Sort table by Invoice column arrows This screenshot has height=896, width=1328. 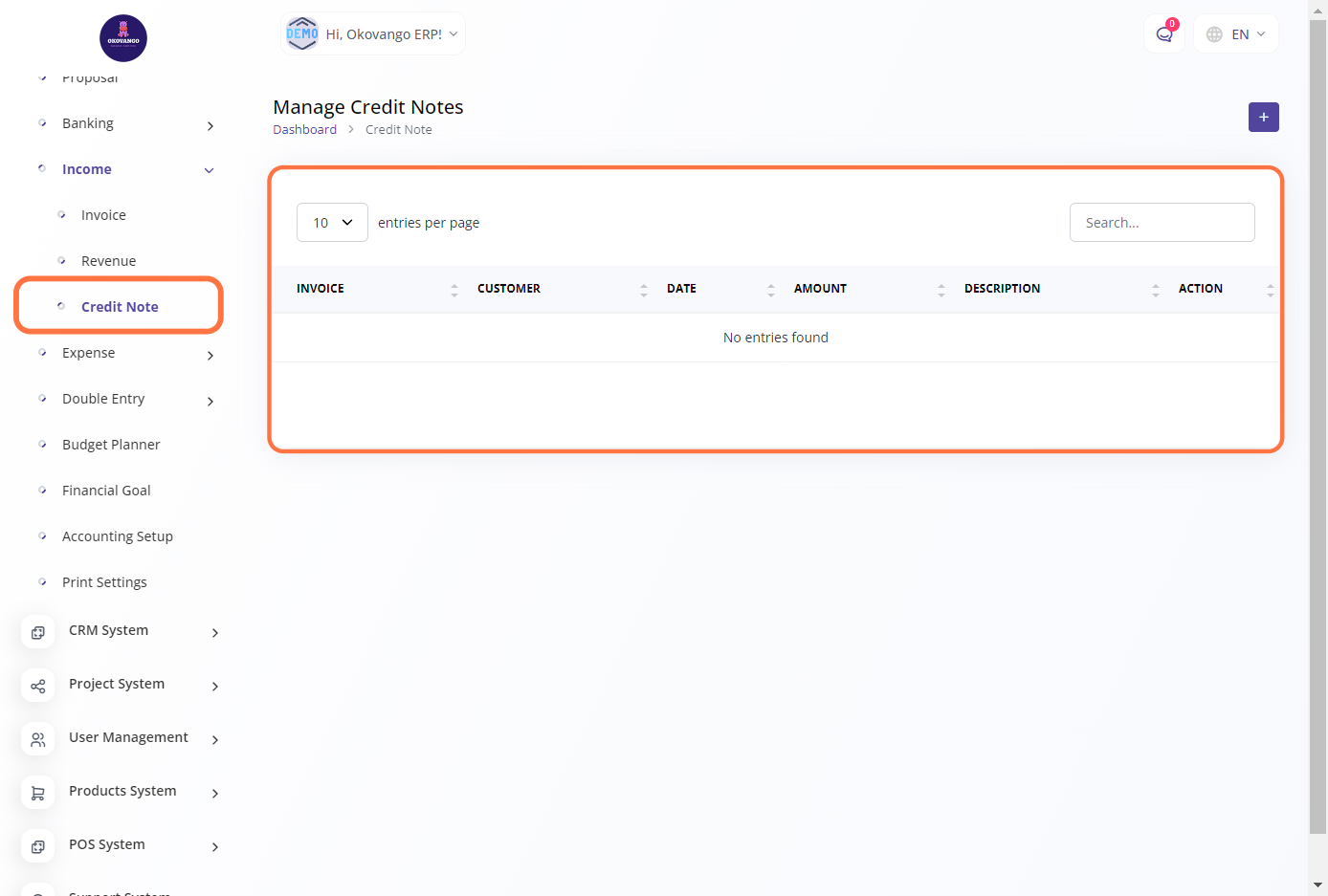click(x=454, y=290)
